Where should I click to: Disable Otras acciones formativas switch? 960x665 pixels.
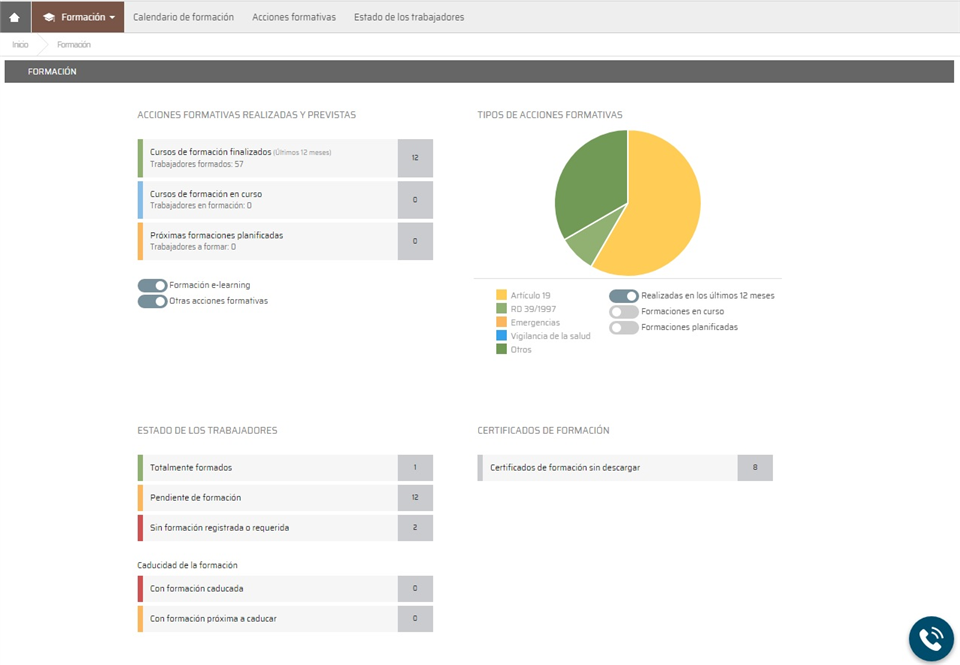[153, 301]
